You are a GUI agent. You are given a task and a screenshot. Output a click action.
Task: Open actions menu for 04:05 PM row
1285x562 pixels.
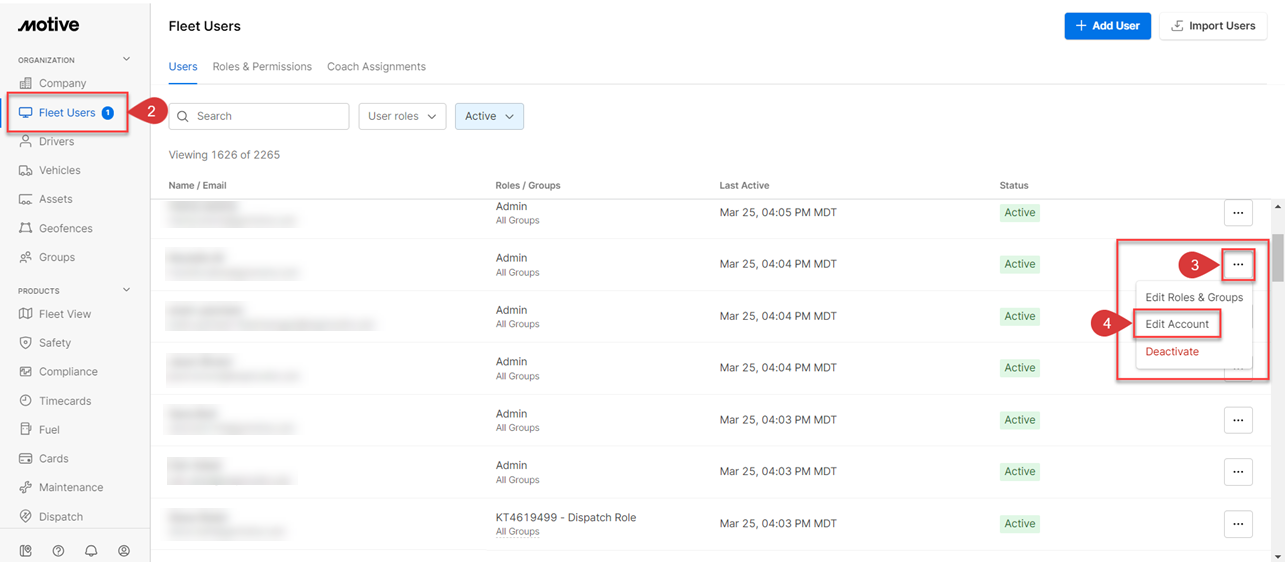tap(1238, 212)
